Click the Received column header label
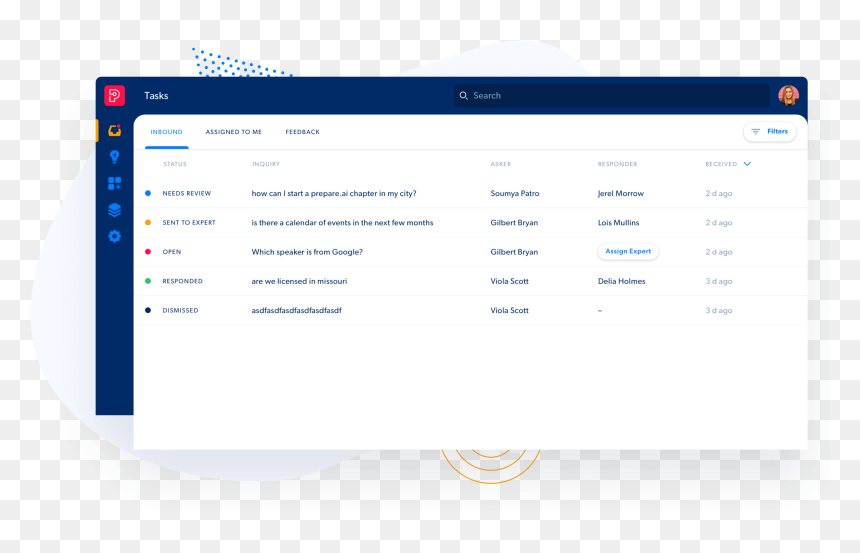 (x=721, y=164)
